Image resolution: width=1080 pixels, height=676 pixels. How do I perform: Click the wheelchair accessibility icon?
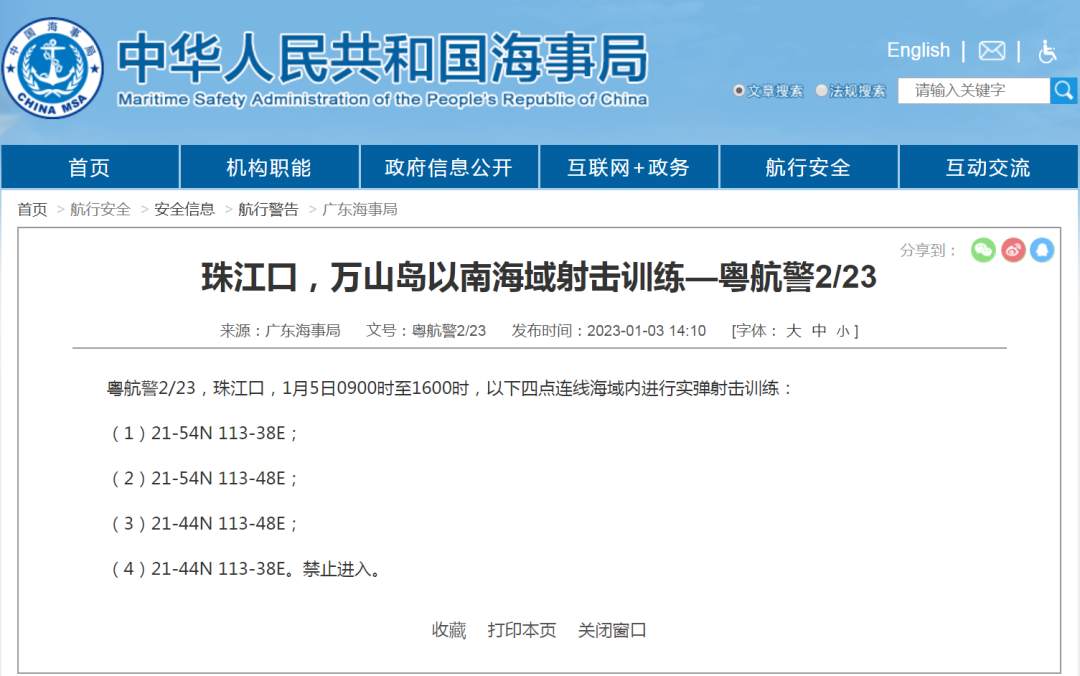click(1047, 51)
